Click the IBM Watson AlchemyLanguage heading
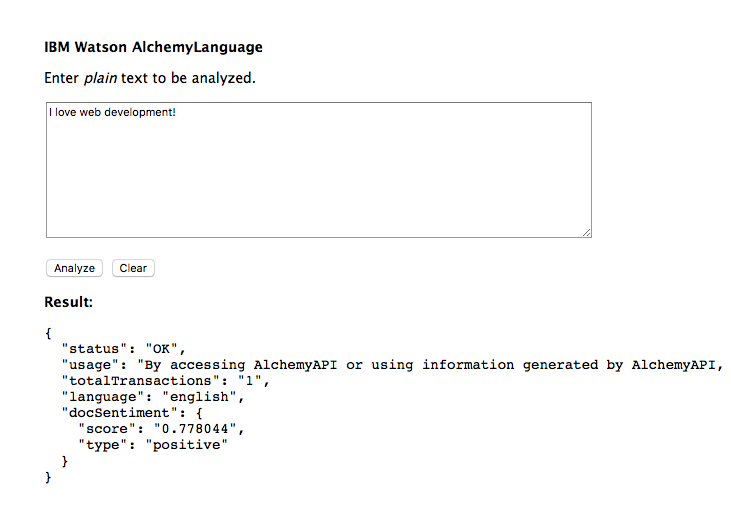The height and width of the screenshot is (518, 731). click(153, 47)
